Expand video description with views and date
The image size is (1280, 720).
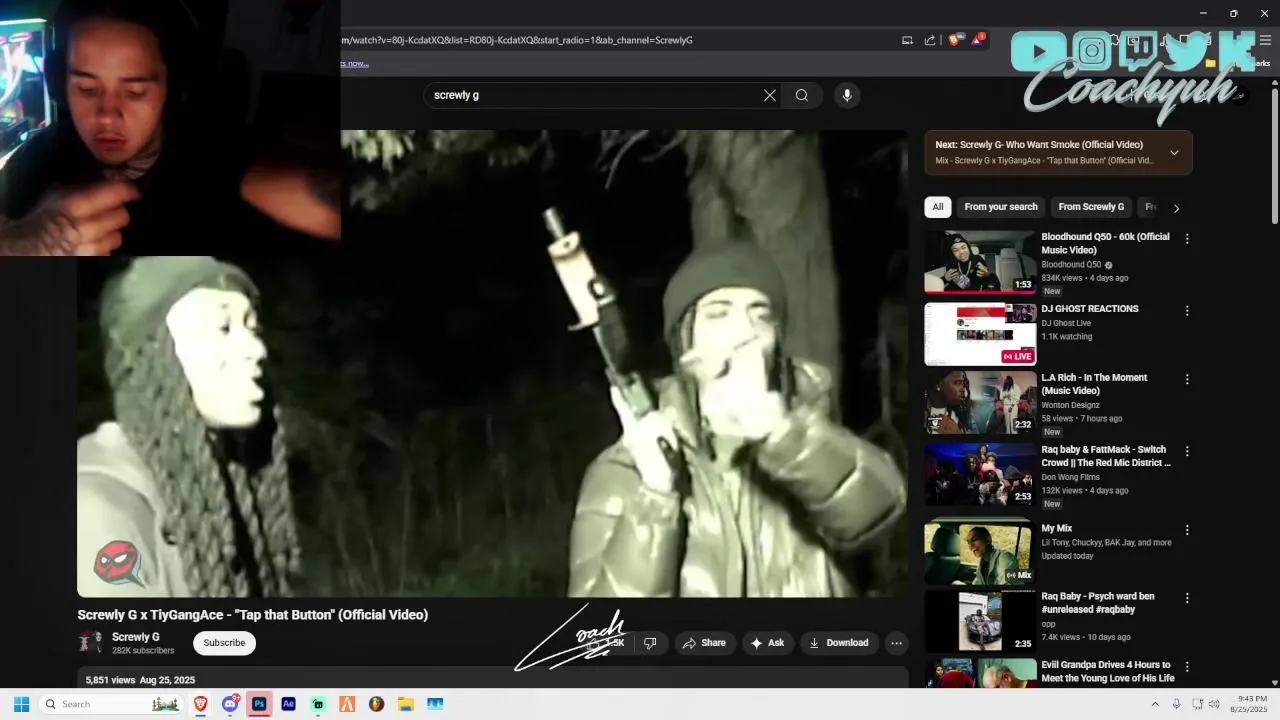(x=493, y=679)
